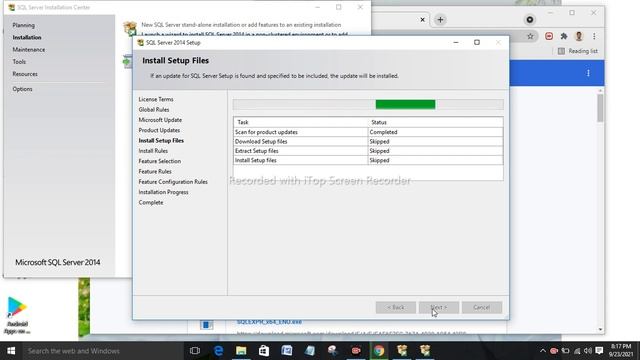Image resolution: width=640 pixels, height=360 pixels.
Task: Open Planning in SQL Server Installation Center
Action: click(23, 25)
